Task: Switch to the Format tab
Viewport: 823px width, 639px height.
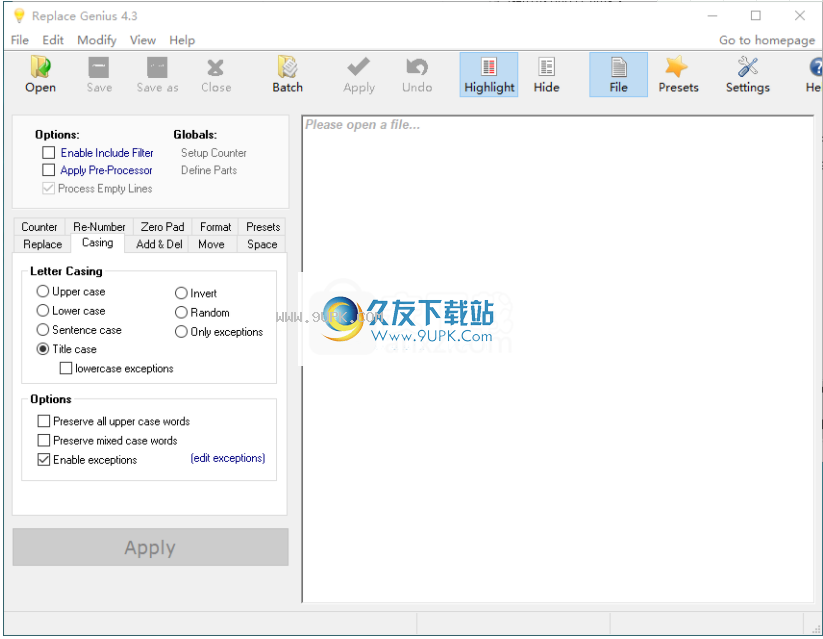Action: [x=215, y=227]
